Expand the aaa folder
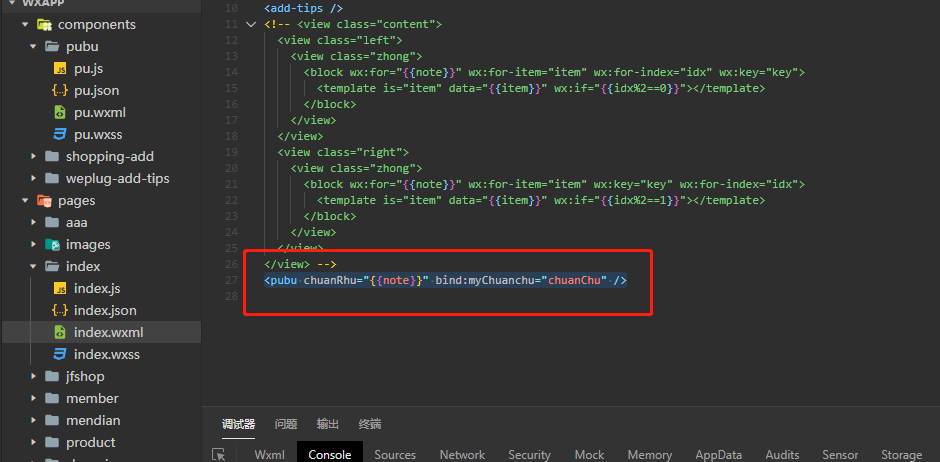The image size is (940, 462). coord(34,222)
